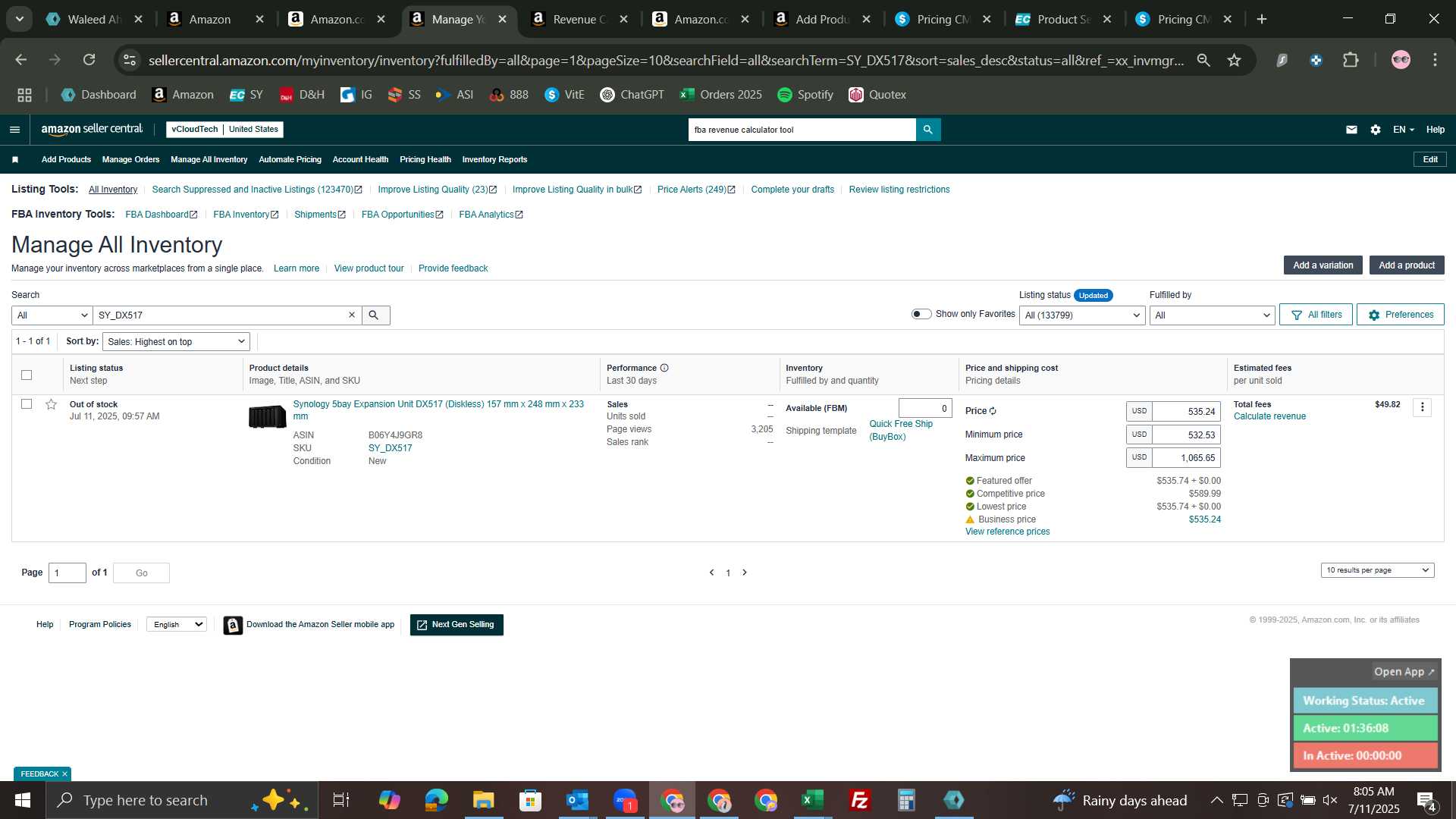Open File Explorer from the taskbar
The width and height of the screenshot is (1456, 819).
click(483, 800)
